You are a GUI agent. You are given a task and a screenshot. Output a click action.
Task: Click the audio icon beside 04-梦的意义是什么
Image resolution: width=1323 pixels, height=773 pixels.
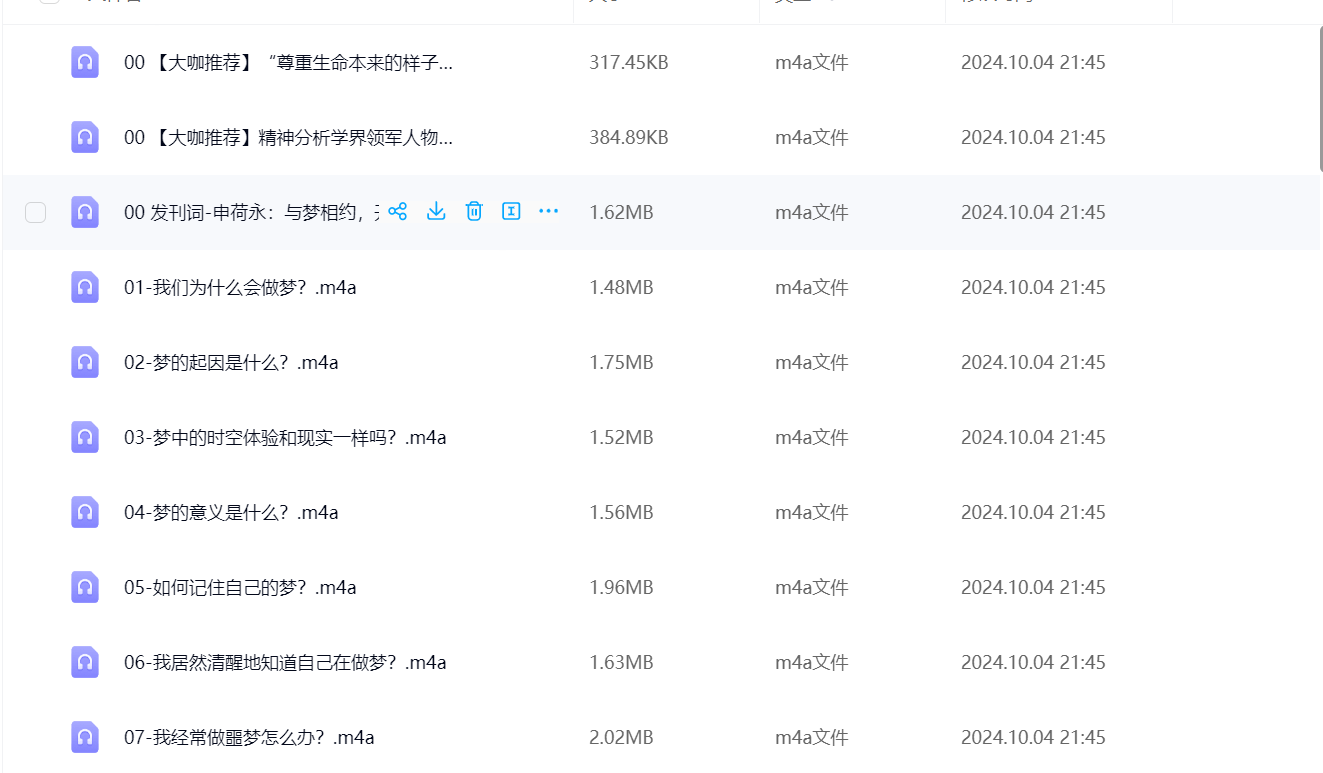coord(85,512)
